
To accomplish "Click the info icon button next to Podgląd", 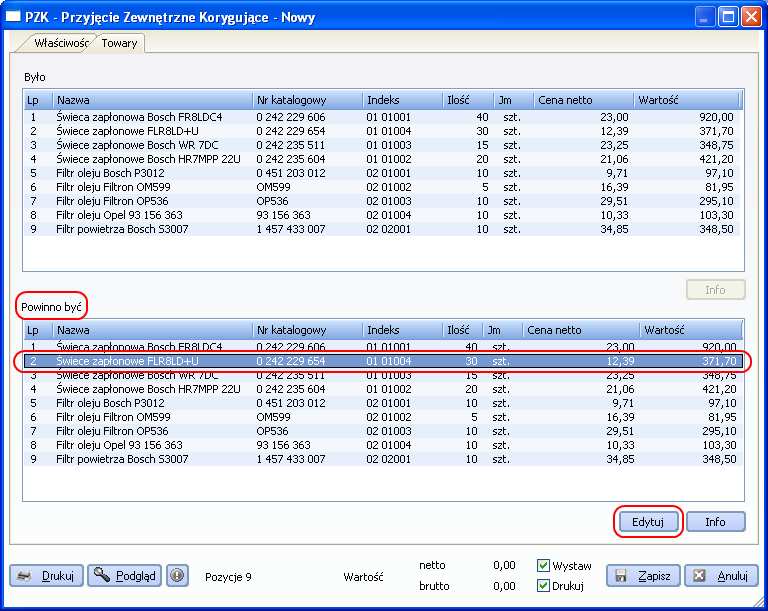I will coord(177,575).
